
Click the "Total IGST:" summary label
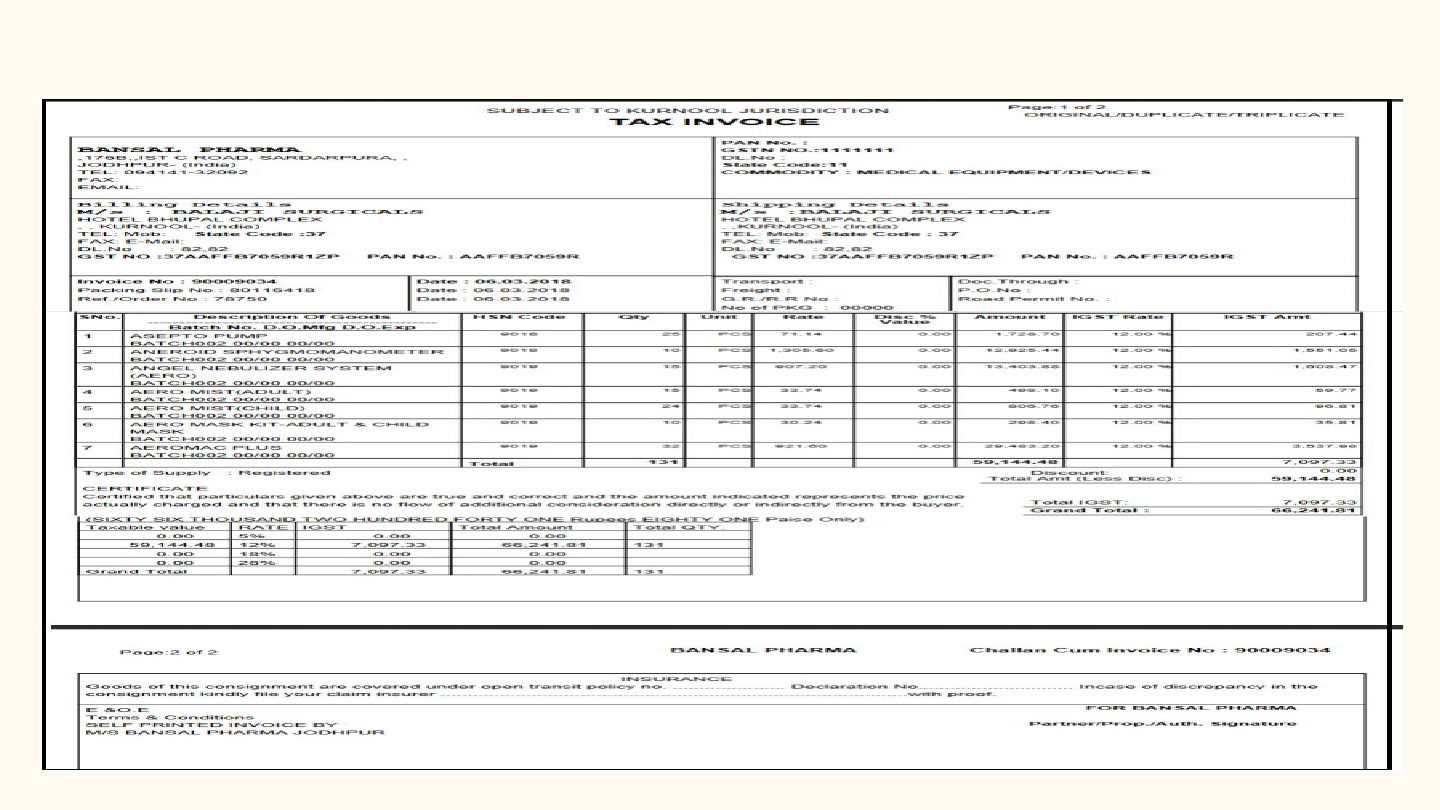pos(1079,502)
